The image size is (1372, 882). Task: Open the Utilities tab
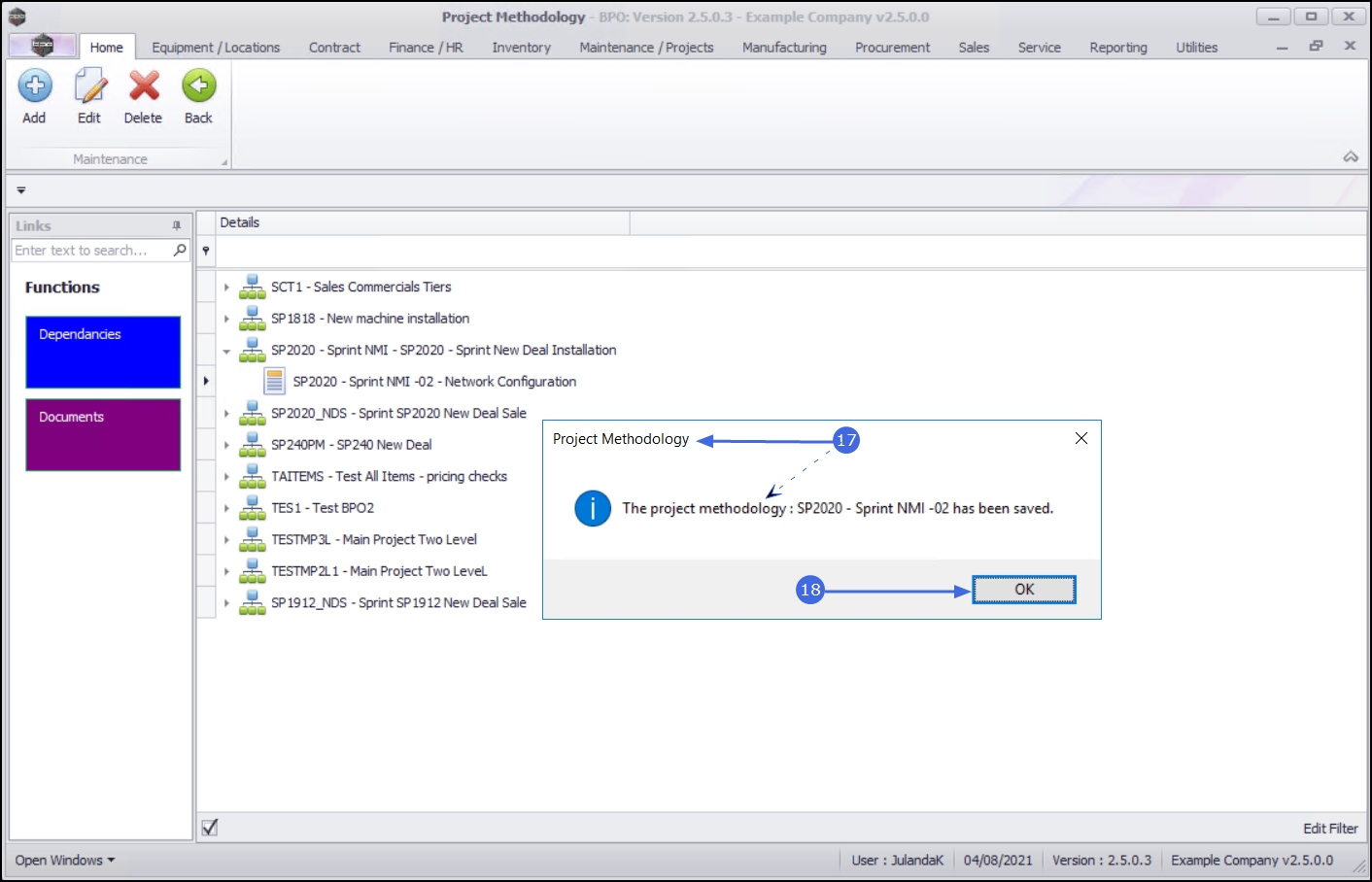(x=1196, y=47)
